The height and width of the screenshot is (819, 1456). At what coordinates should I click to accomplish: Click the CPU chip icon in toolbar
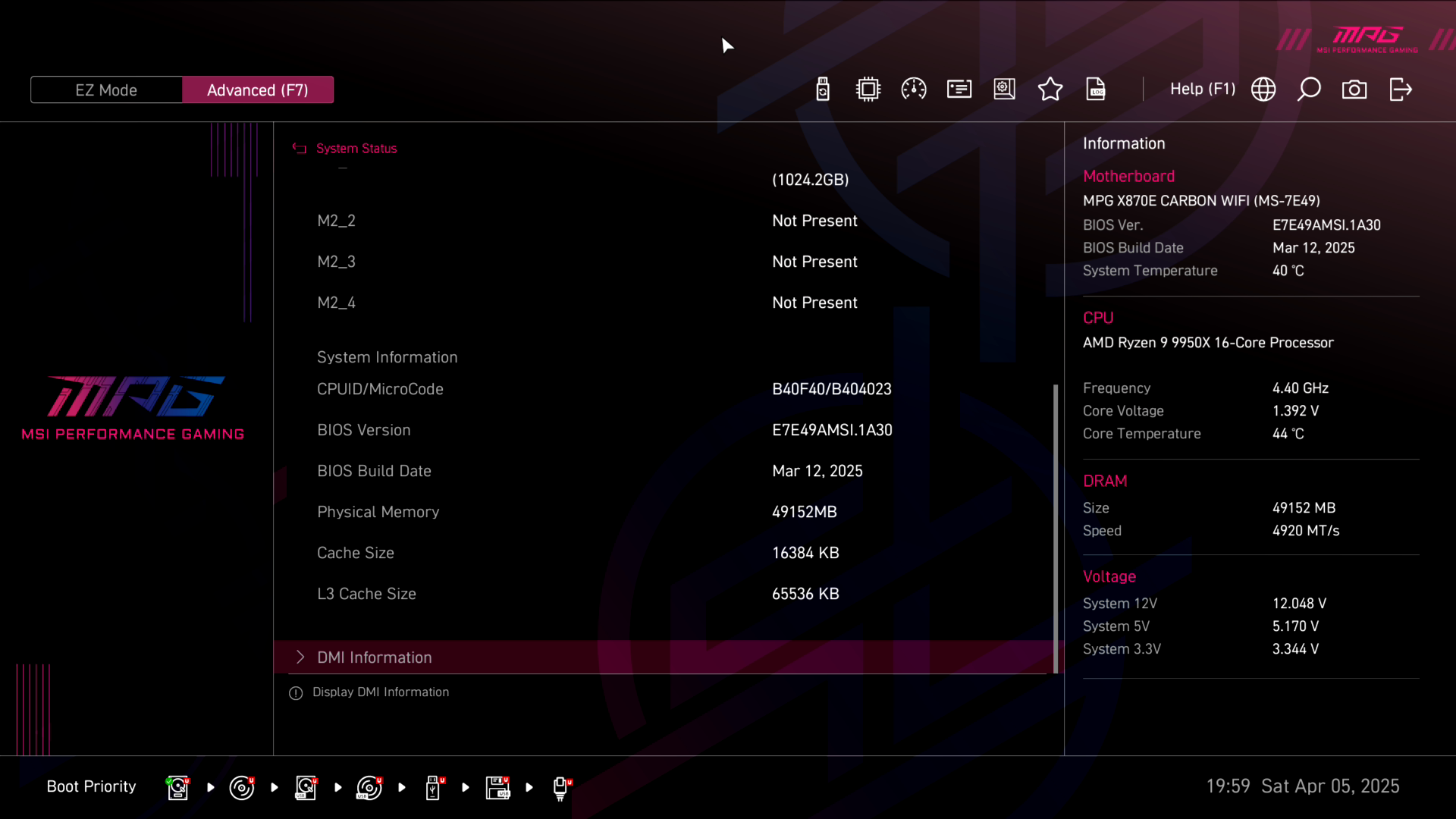[868, 89]
